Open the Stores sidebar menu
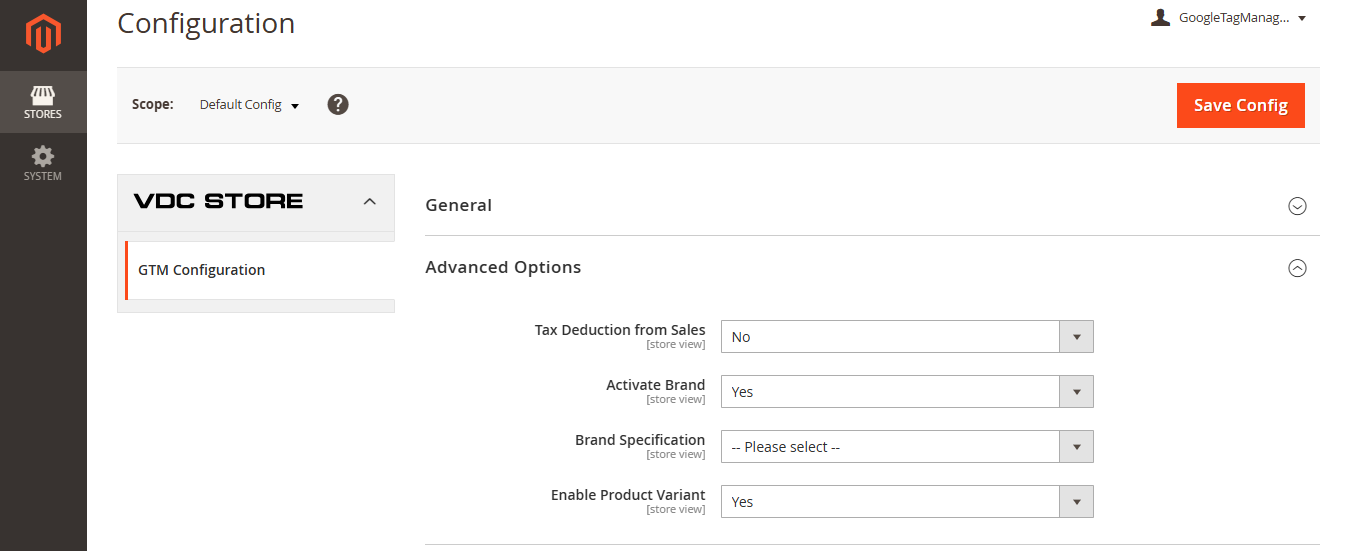This screenshot has height=551, width=1347. tap(43, 103)
